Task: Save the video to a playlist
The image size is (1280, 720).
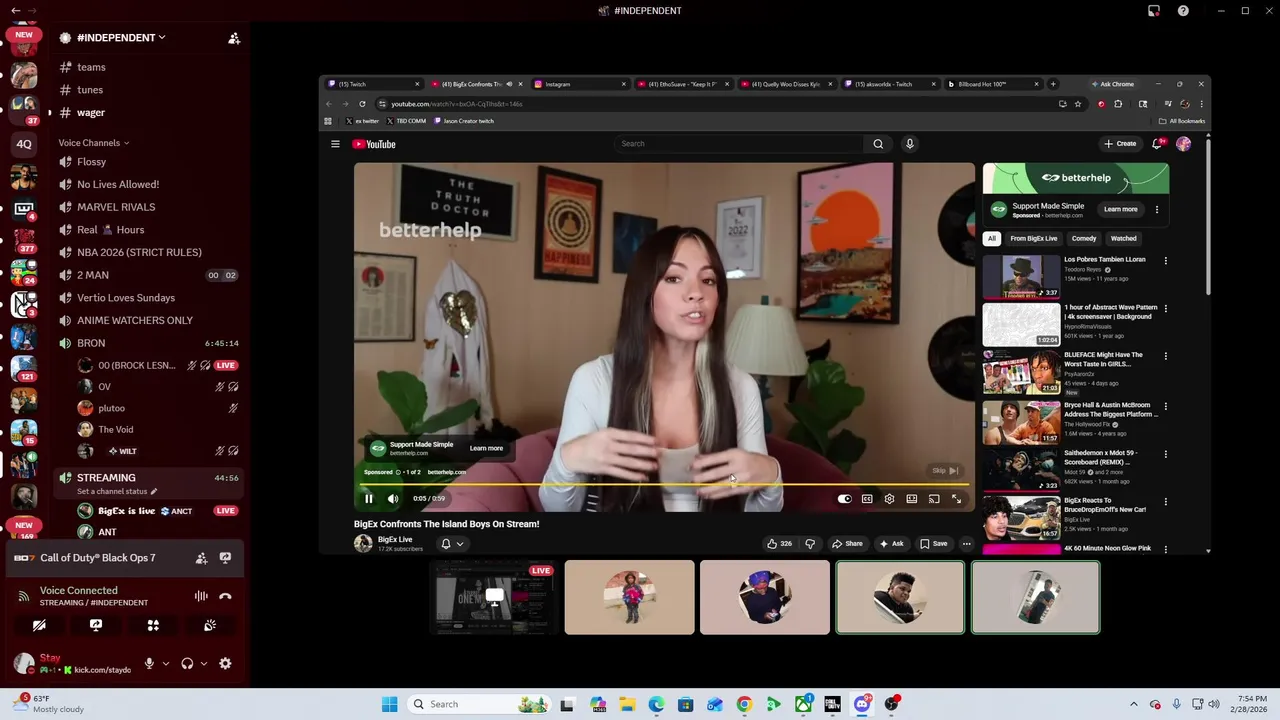Action: pos(934,544)
